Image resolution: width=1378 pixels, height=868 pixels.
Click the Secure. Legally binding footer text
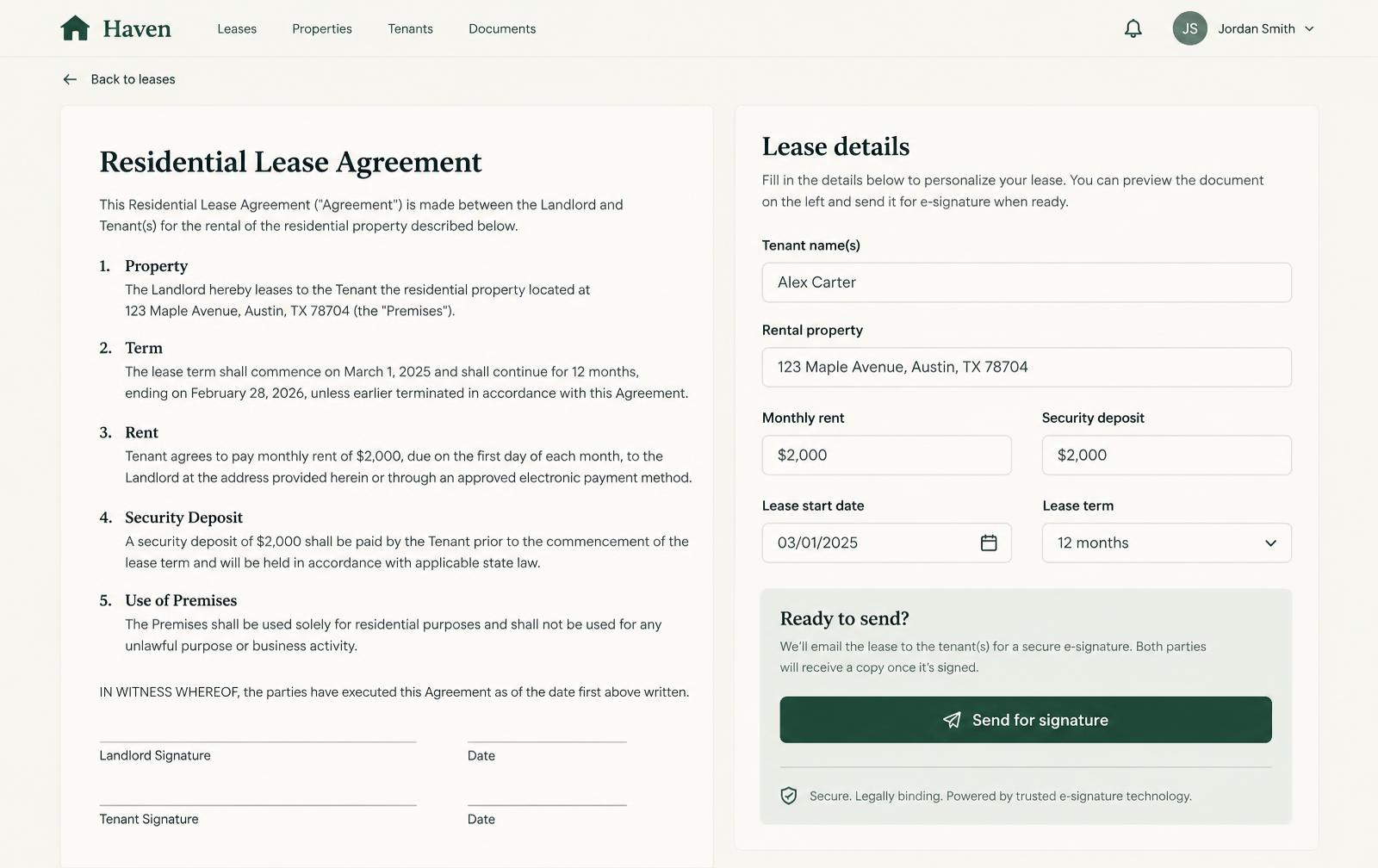1001,796
